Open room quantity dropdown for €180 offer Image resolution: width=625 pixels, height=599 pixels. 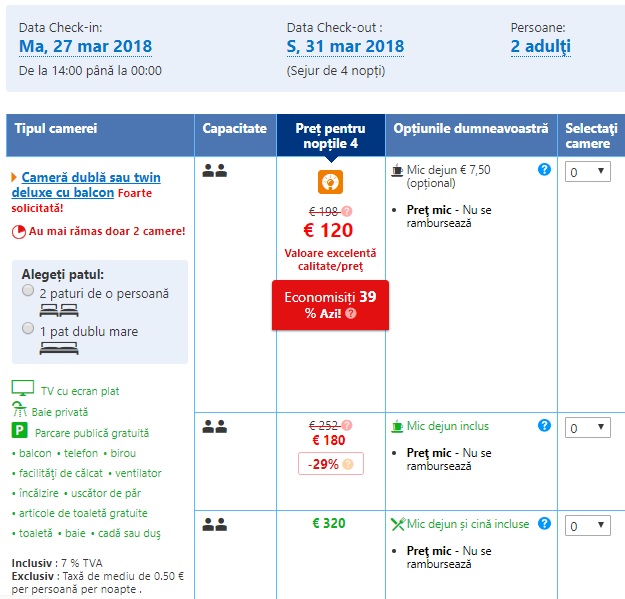pyautogui.click(x=588, y=428)
